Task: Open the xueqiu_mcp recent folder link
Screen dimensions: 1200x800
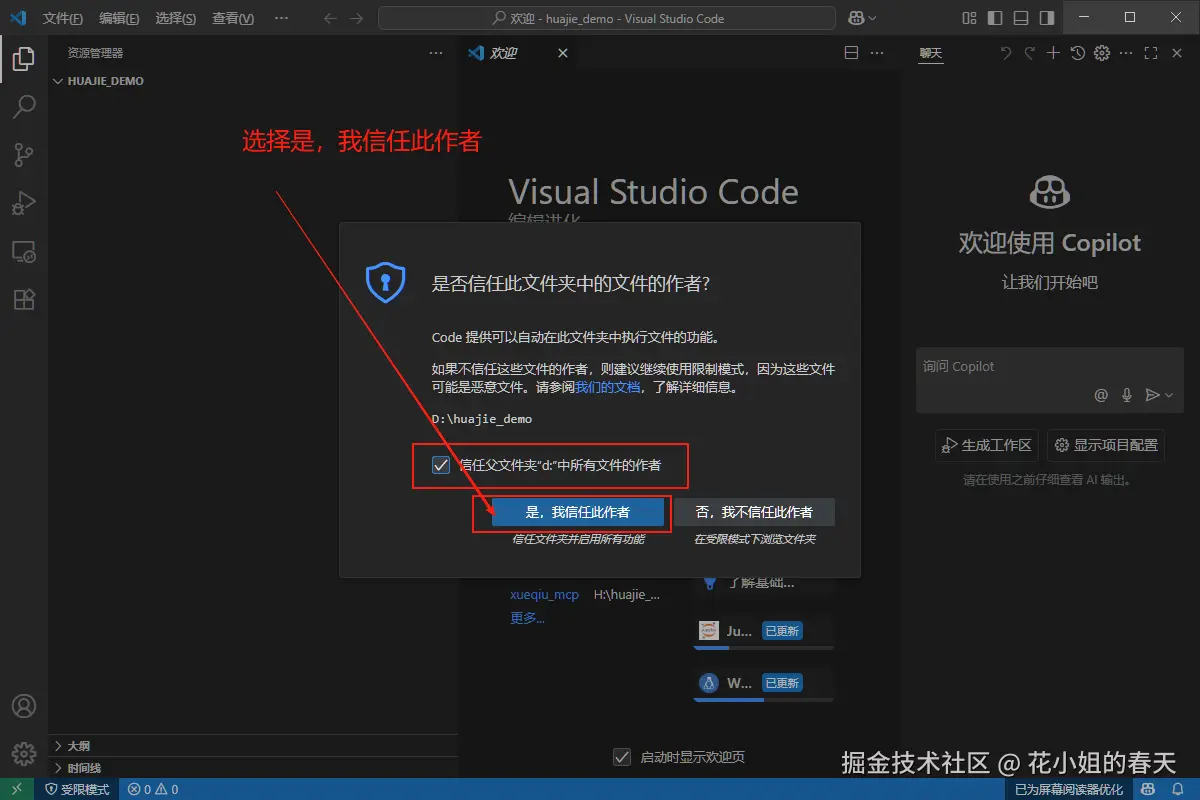Action: 544,594
